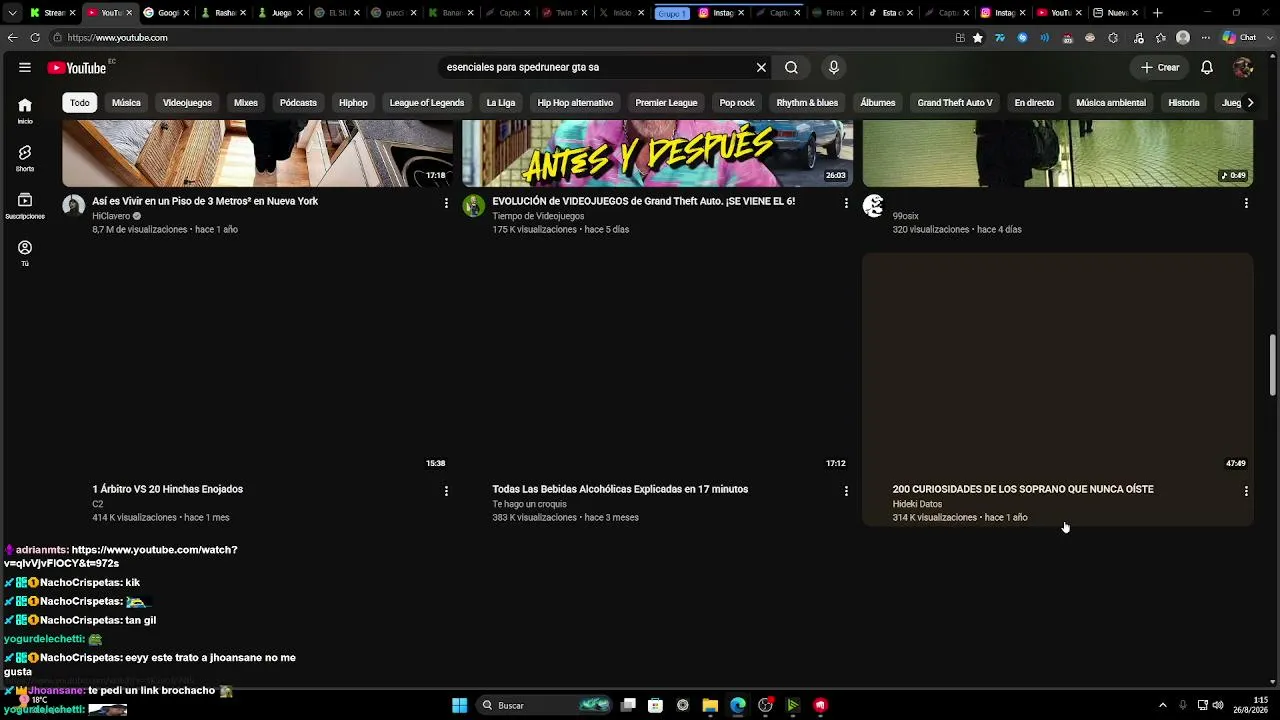The width and height of the screenshot is (1280, 720).
Task: Open 'Todas Las Bebidas Alcohólicas Explicadas' title
Action: [x=620, y=489]
